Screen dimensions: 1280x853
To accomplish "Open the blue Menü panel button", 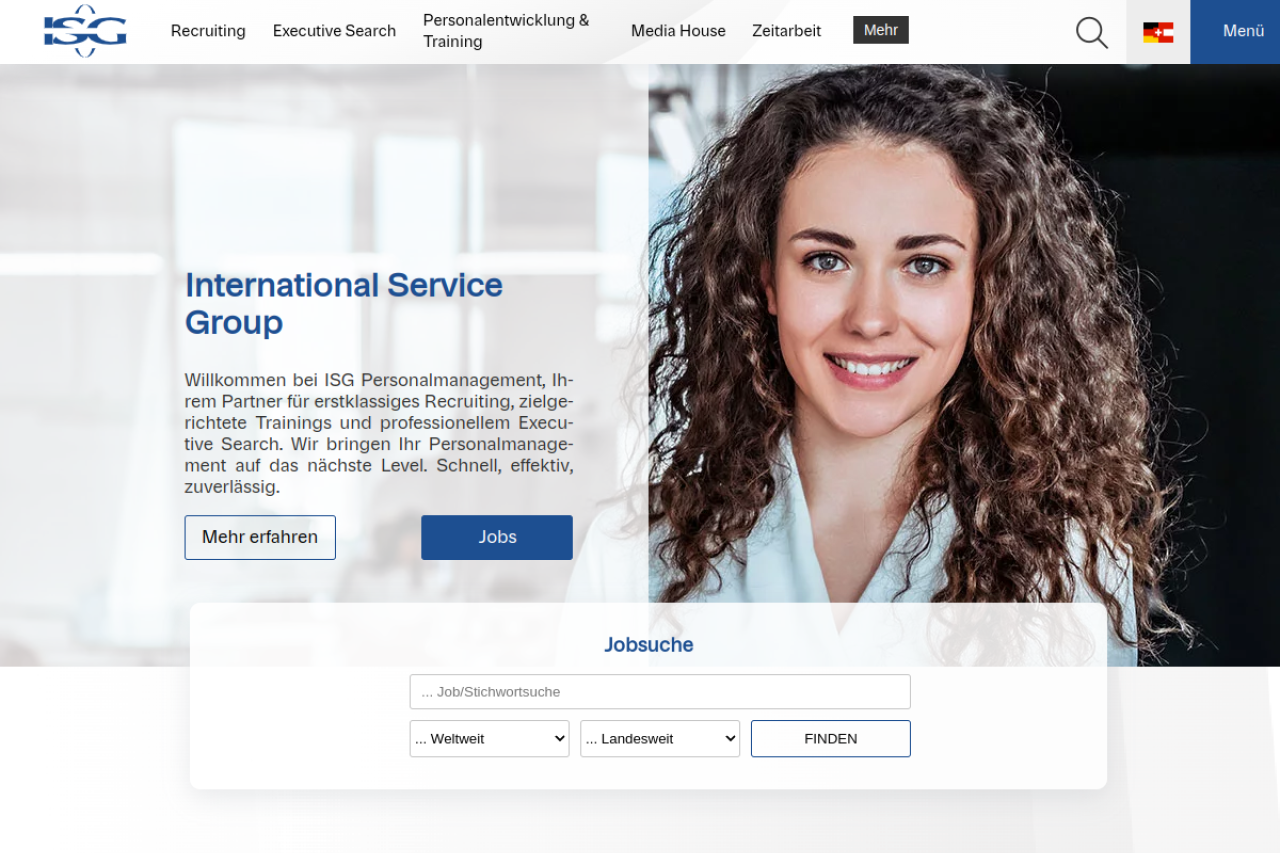I will pos(1235,31).
